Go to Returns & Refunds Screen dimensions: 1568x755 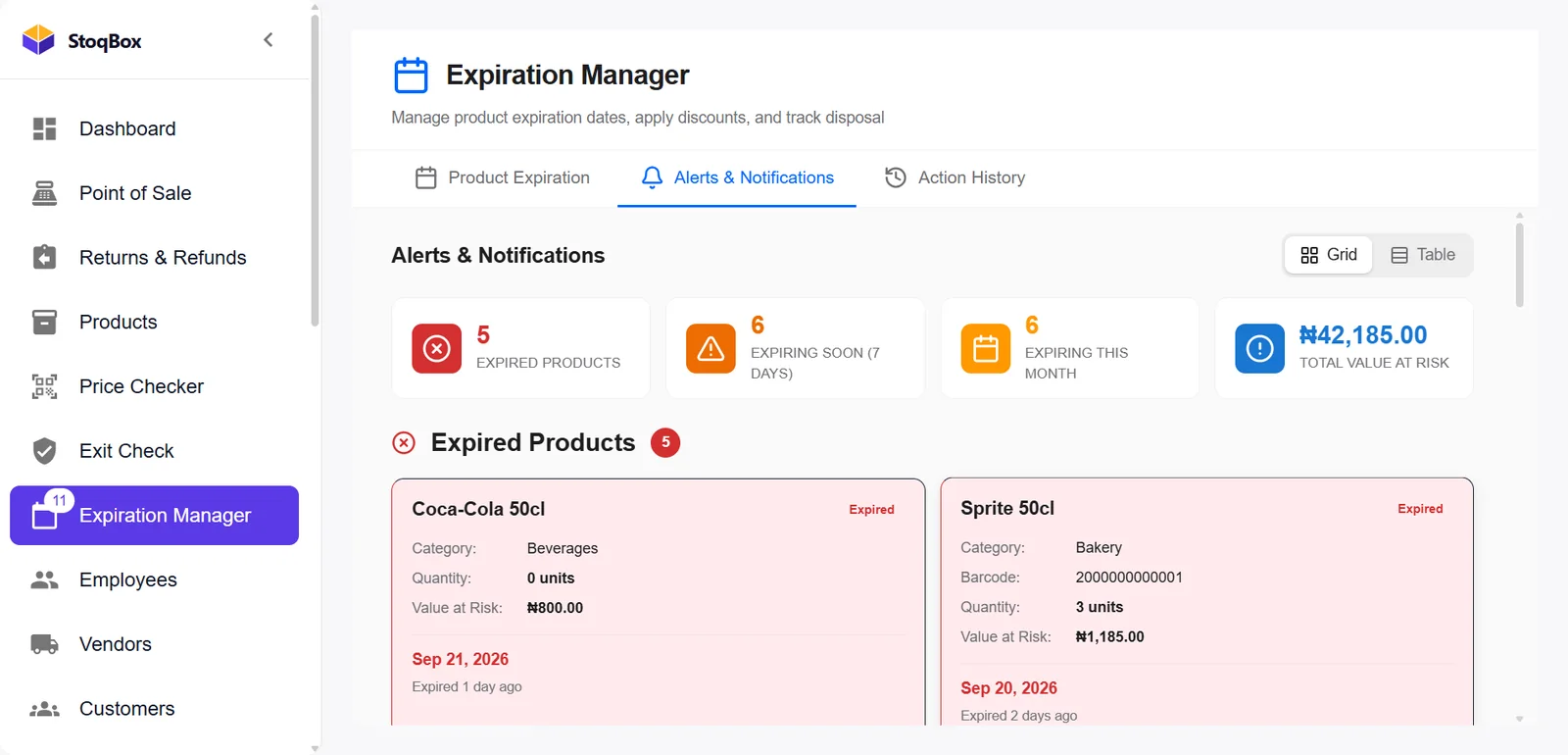tap(154, 257)
